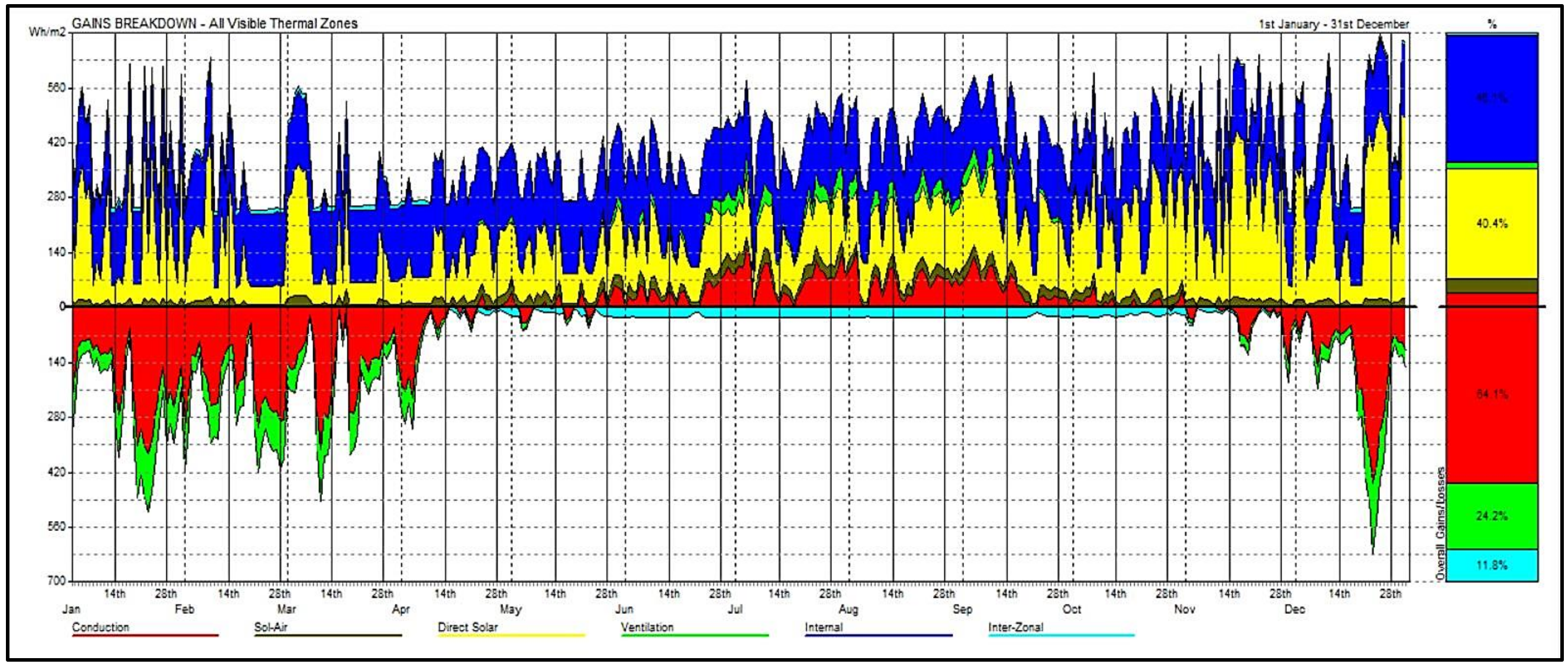Click the yellow 40.4% bar segment
Viewport: 1568px width, 667px height.
[1491, 223]
